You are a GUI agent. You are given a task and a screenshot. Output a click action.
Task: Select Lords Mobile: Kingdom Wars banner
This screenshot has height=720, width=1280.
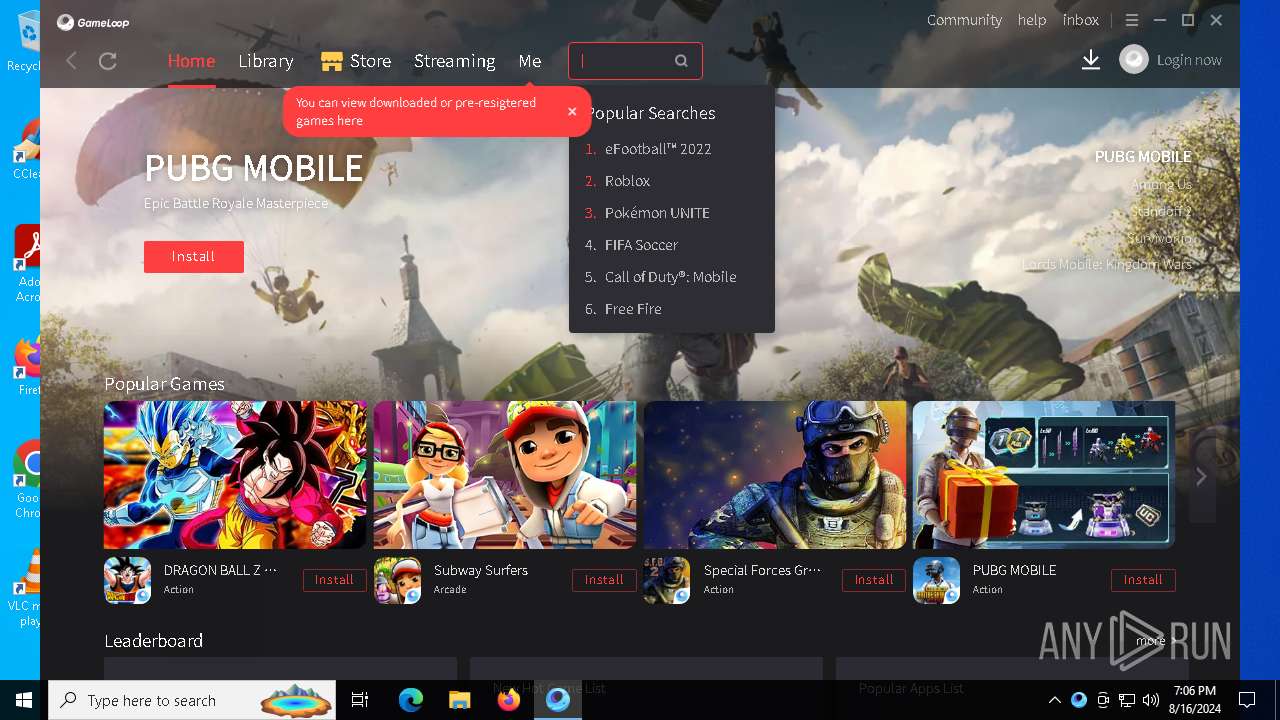click(x=1107, y=265)
